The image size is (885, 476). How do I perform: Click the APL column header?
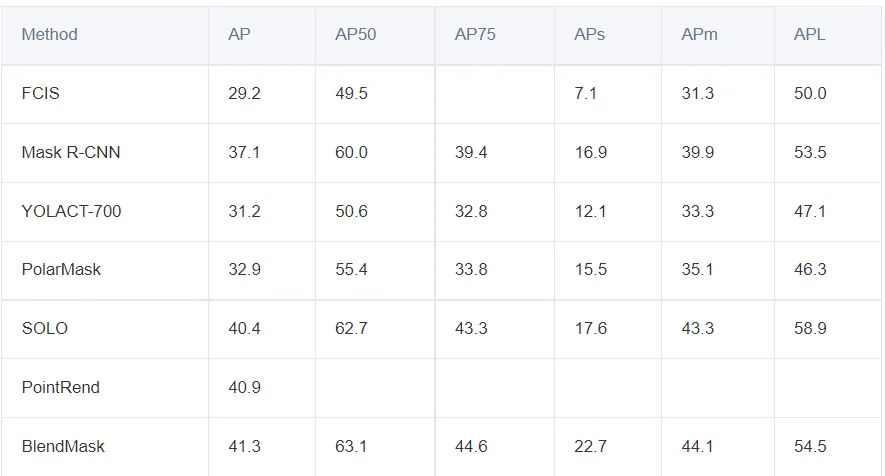click(810, 35)
